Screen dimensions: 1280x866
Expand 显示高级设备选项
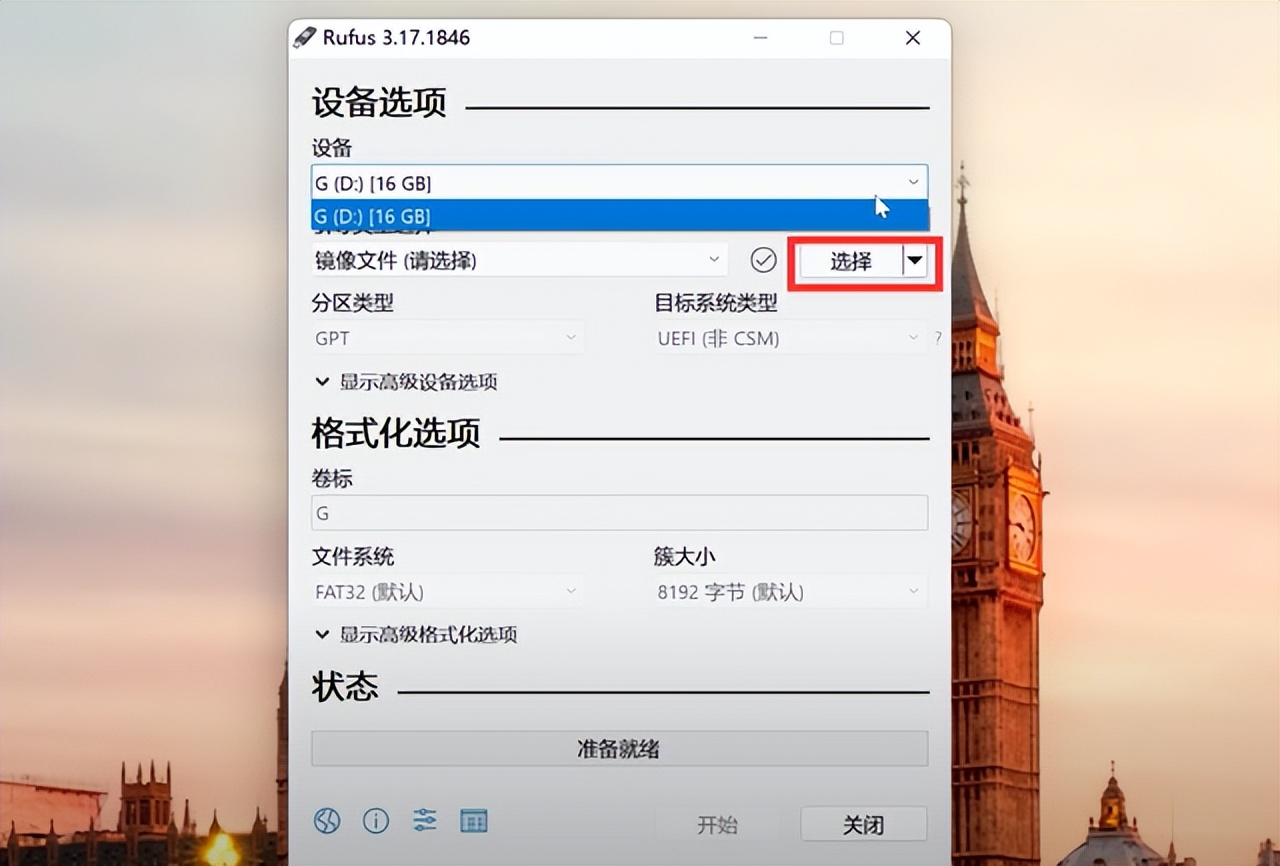[410, 382]
